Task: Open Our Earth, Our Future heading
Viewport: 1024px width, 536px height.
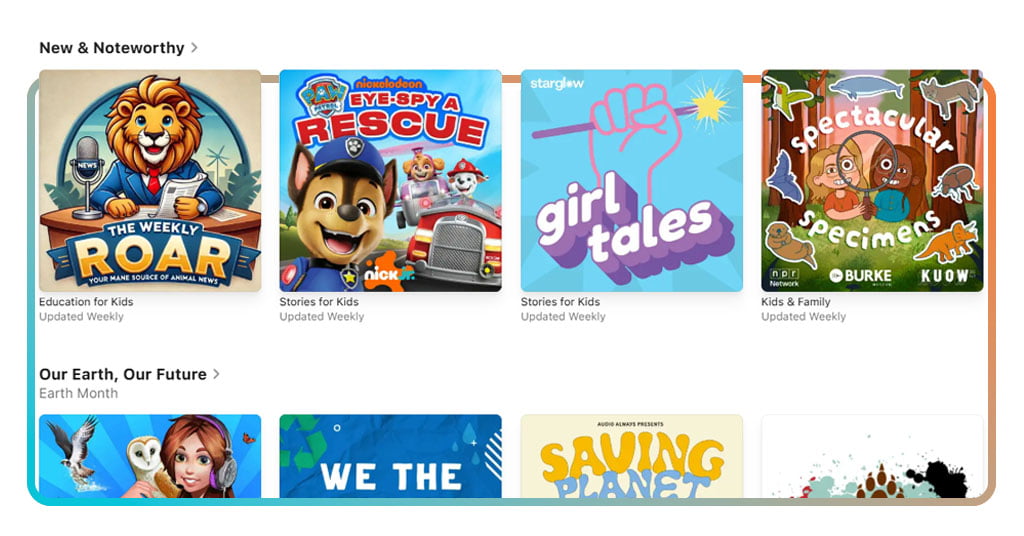Action: (123, 374)
